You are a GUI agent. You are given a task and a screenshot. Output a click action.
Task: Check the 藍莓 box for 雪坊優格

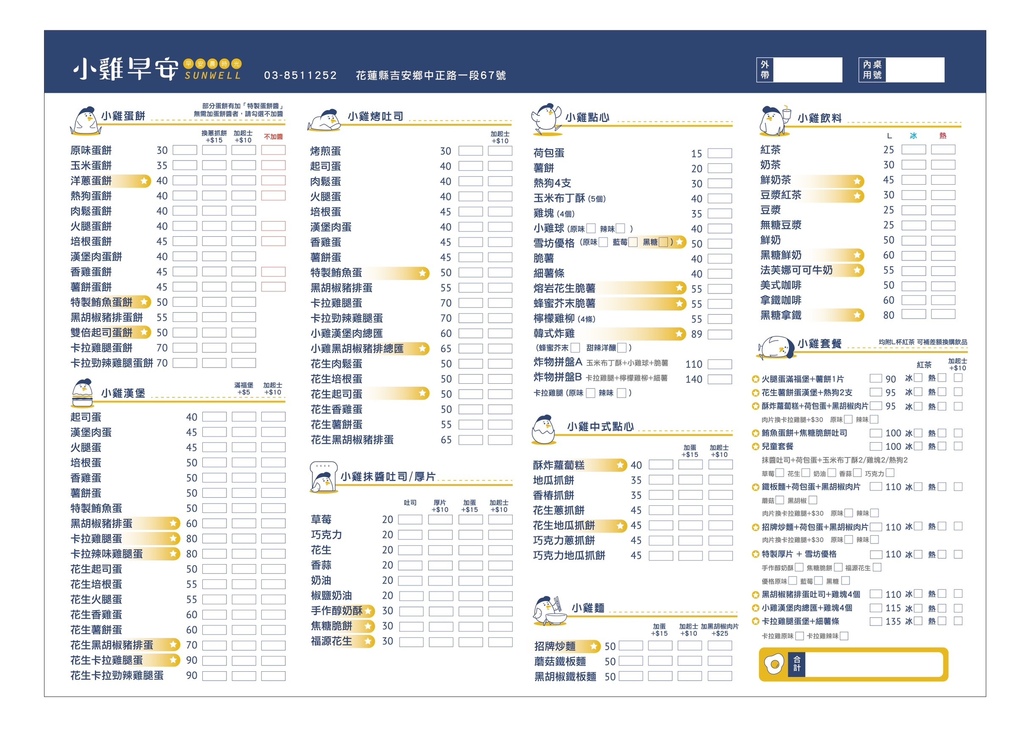633,243
